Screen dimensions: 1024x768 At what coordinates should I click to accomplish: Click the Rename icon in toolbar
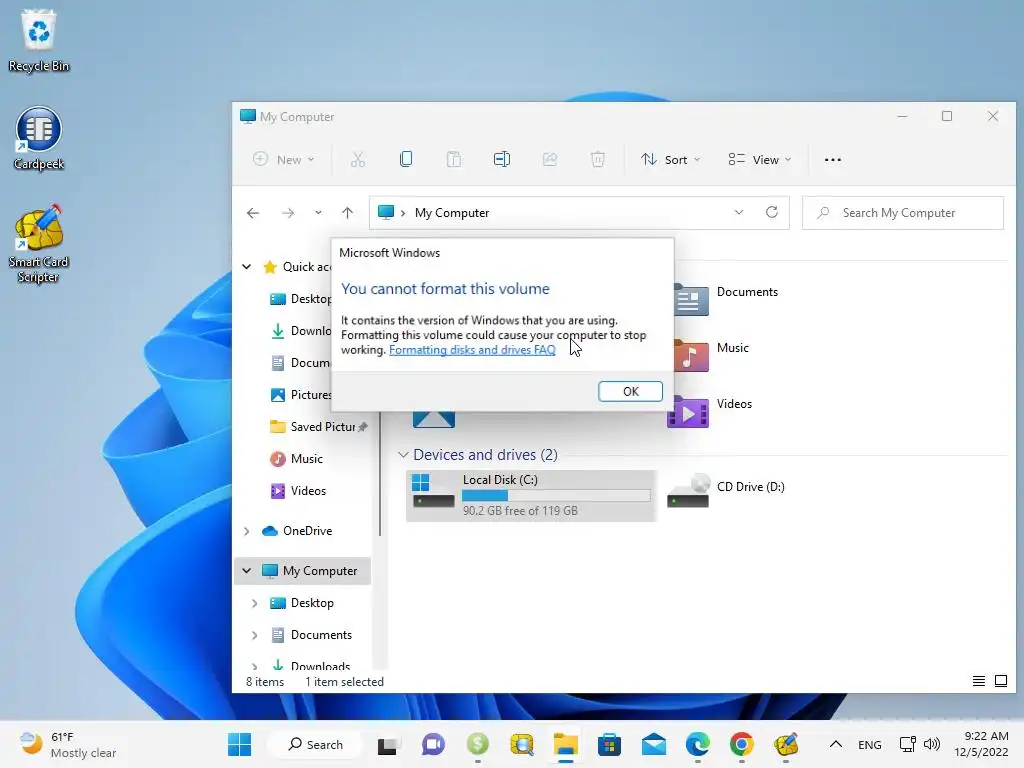(502, 159)
